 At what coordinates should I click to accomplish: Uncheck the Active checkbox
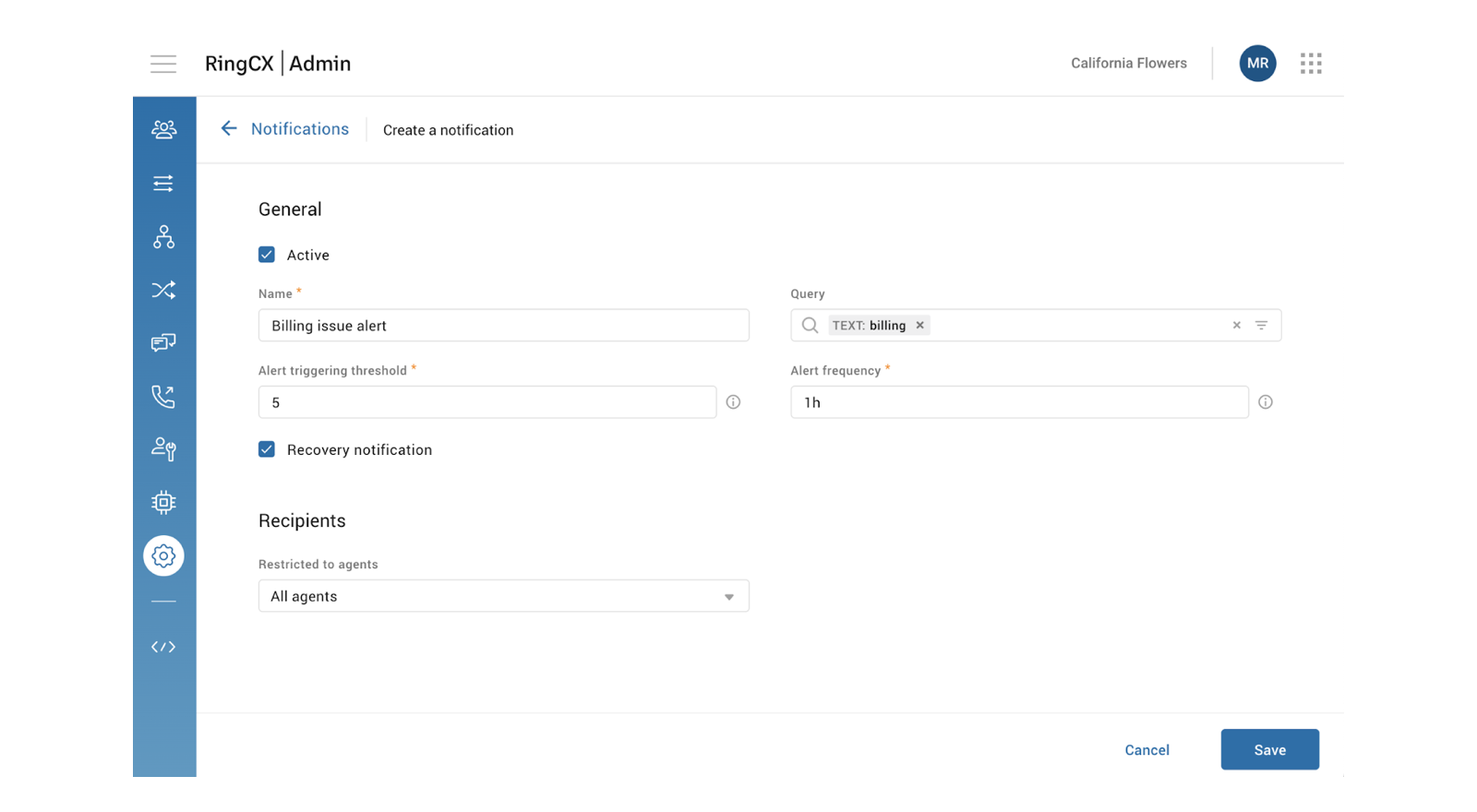tap(267, 255)
